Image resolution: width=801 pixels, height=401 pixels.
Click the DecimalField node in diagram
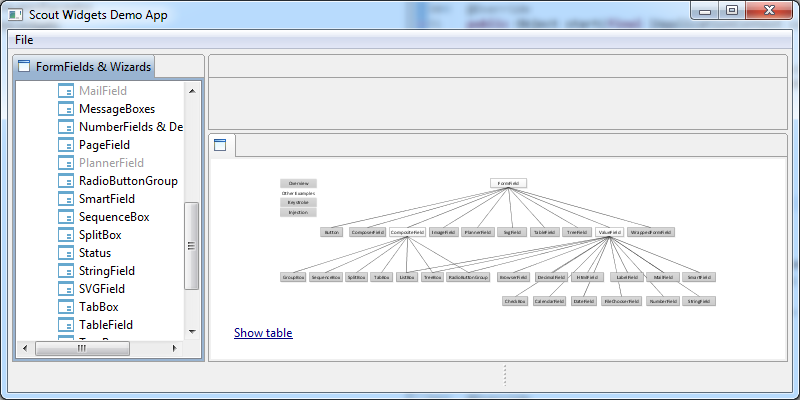pos(552,277)
